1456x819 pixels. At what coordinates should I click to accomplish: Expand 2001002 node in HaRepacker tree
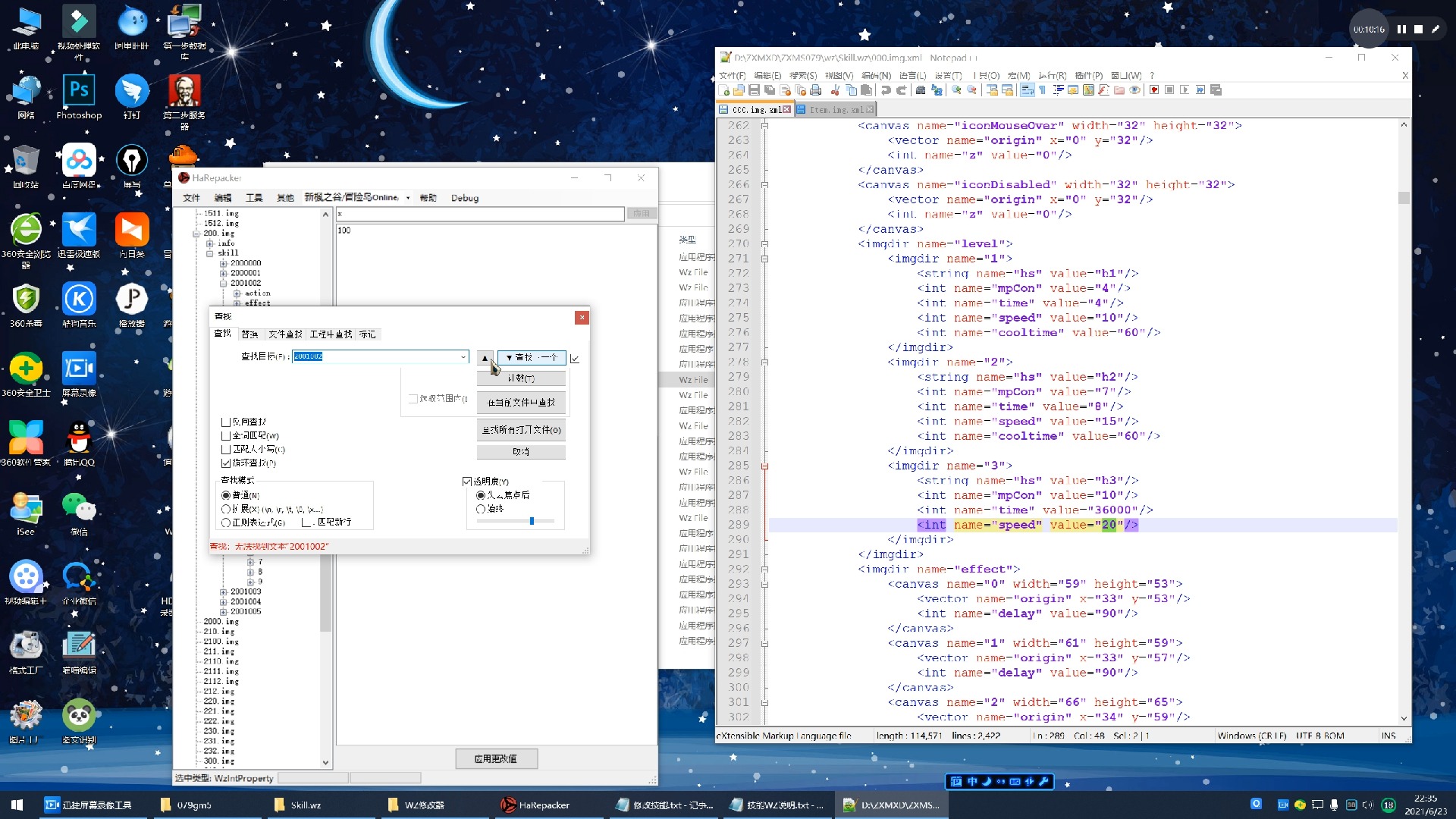222,283
